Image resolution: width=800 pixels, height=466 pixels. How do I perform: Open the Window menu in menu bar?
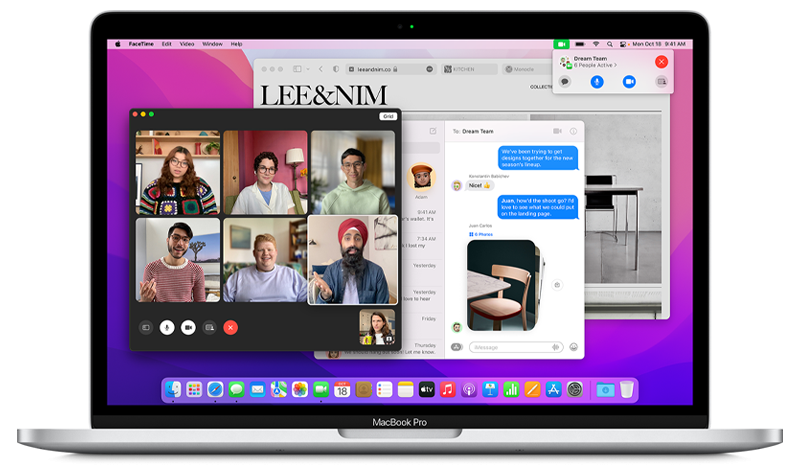point(212,44)
